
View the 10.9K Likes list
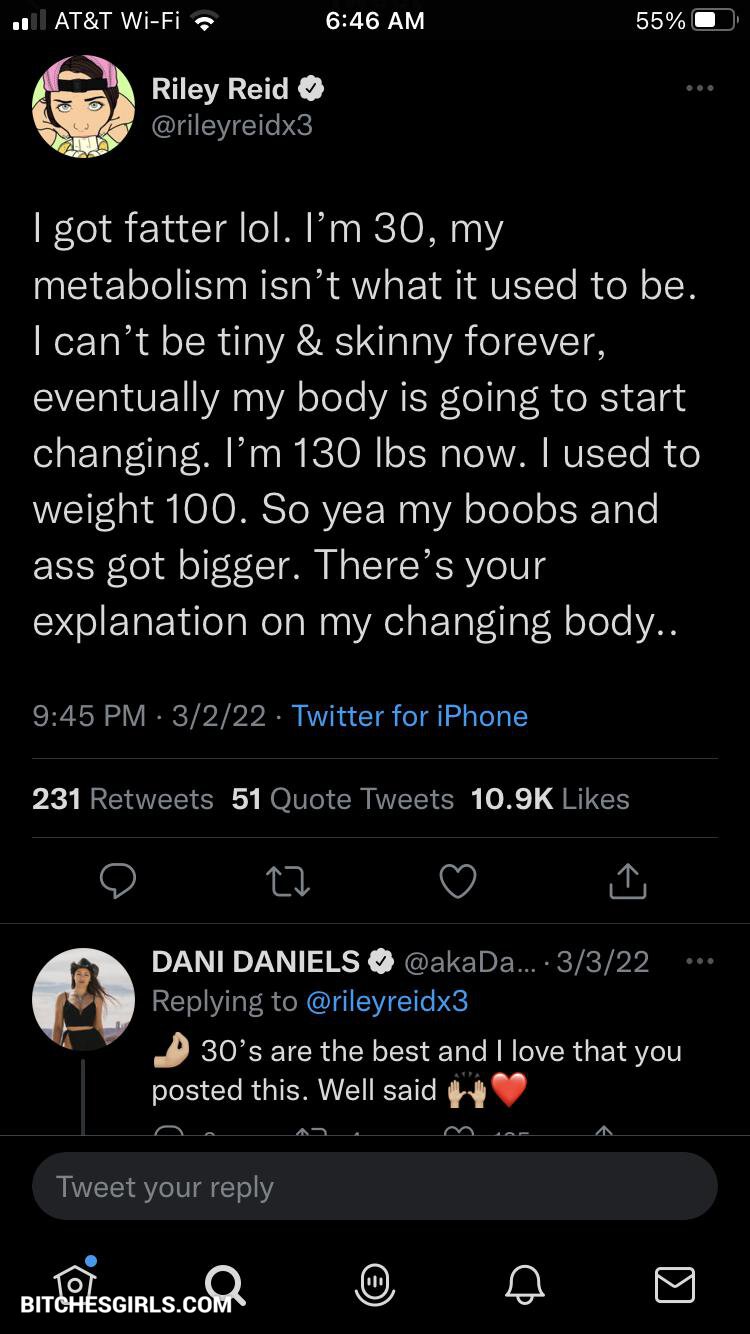point(550,799)
